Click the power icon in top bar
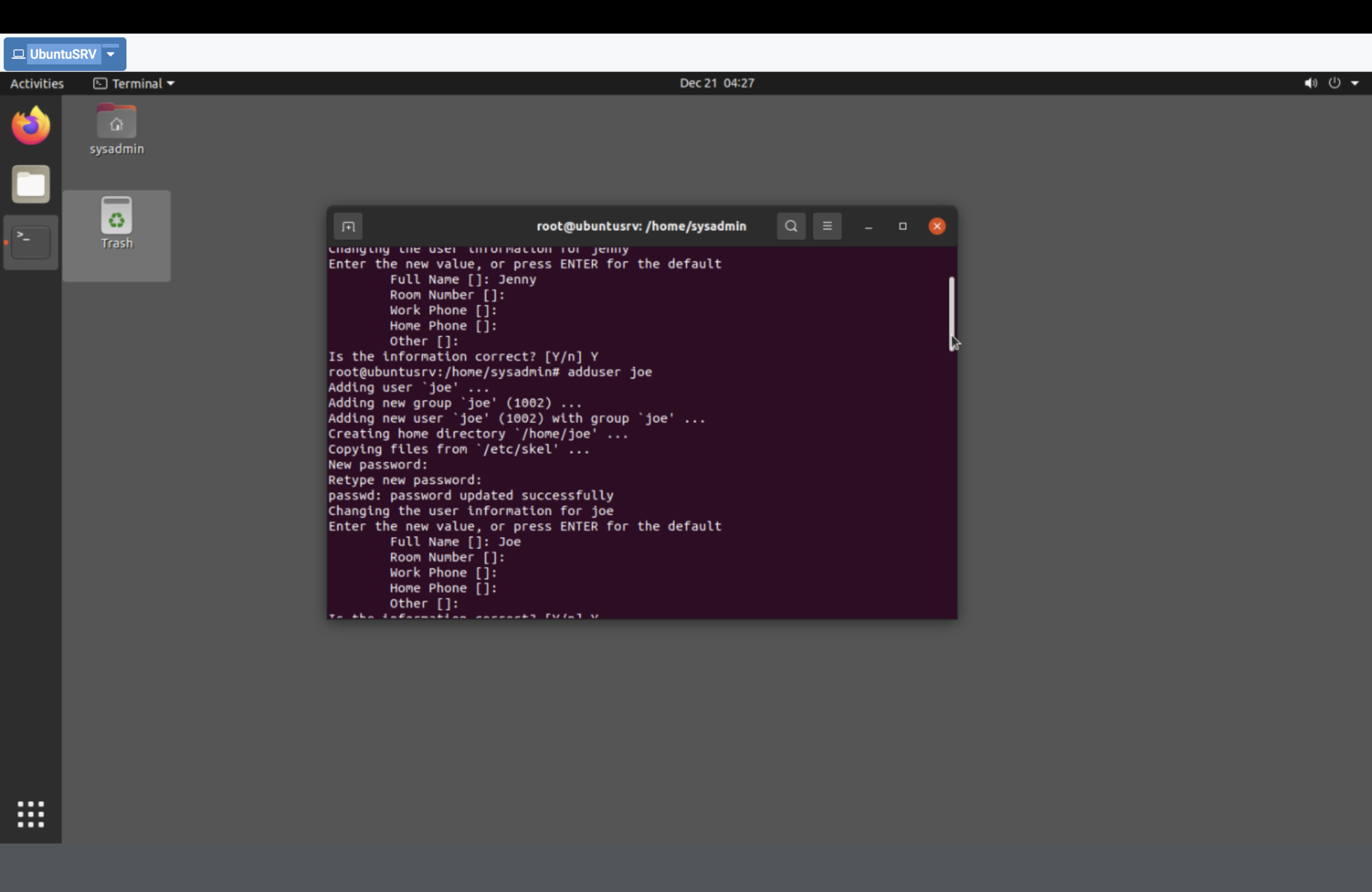This screenshot has width=1372, height=892. click(1334, 83)
